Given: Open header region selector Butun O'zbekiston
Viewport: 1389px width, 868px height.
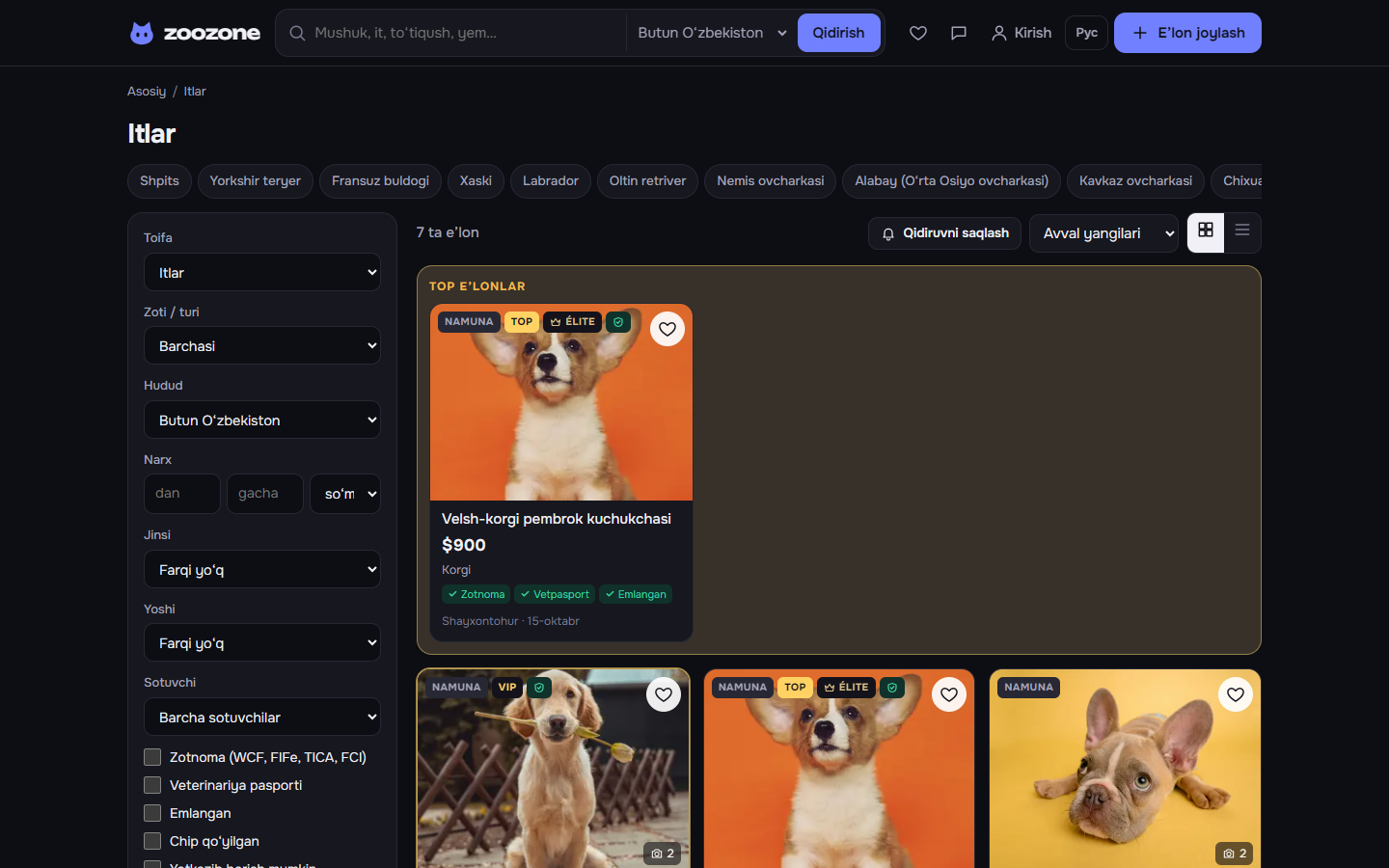Looking at the screenshot, I should (712, 33).
